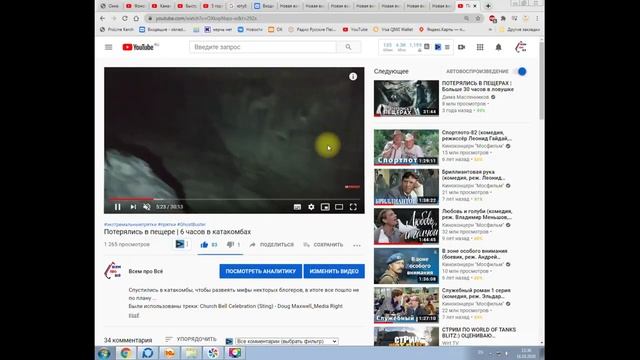640x360 pixels.
Task: Open the more actions three-dot menu
Action: coord(357,245)
